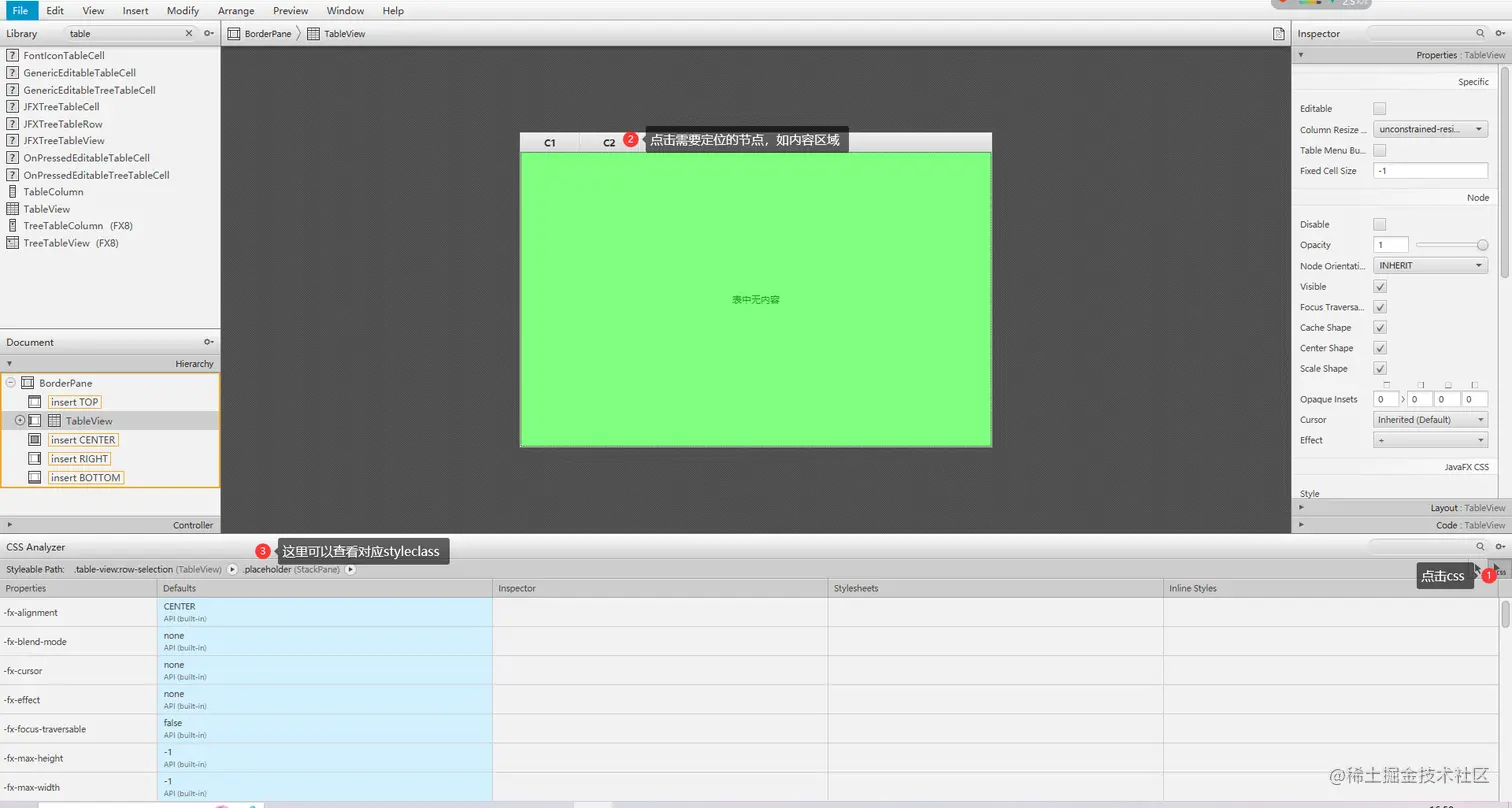Click the Inspector search magnifier icon
Screen dimensions: 1512x808
1479,33
